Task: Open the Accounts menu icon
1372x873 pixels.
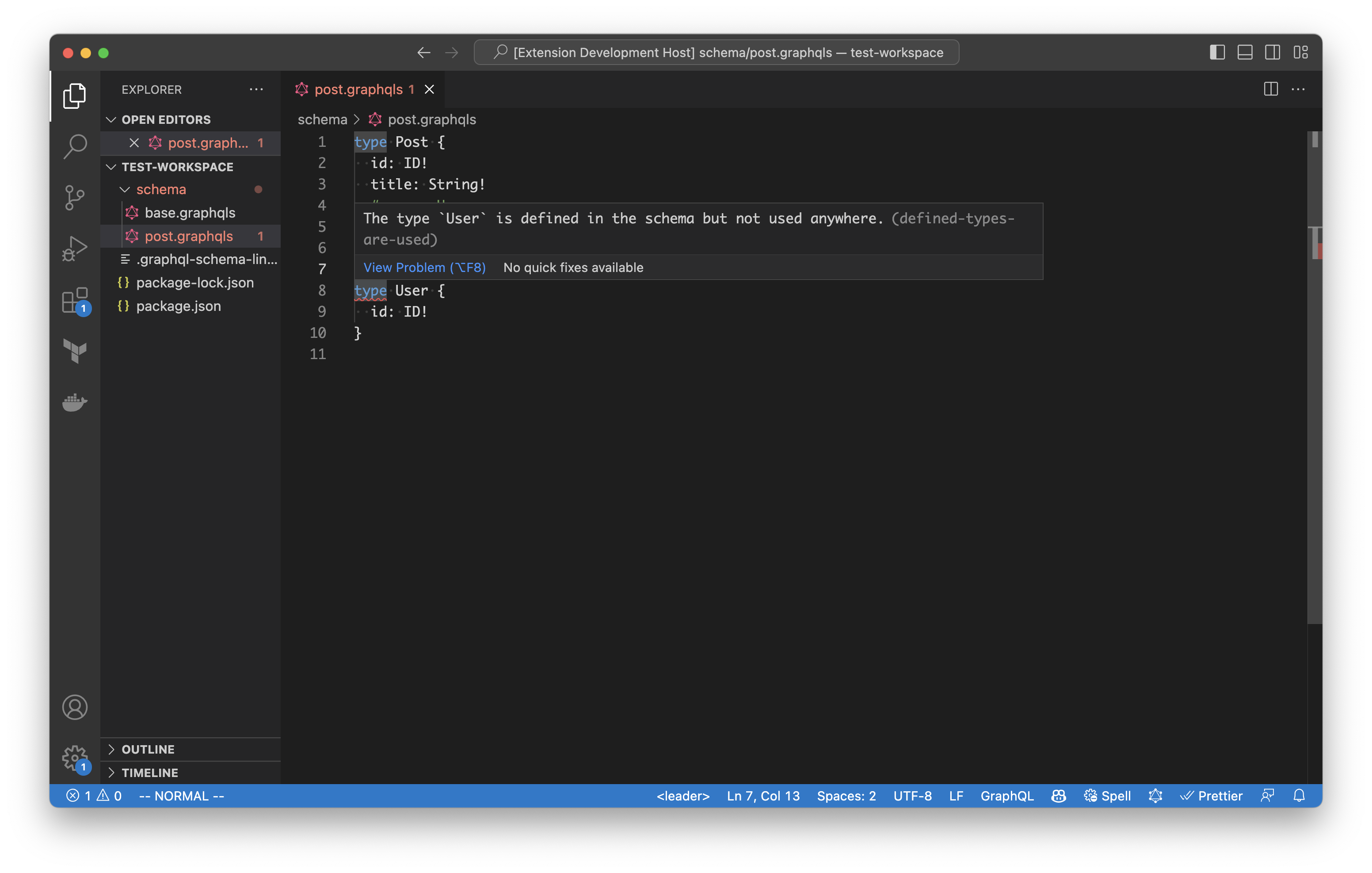Action: pyautogui.click(x=75, y=707)
